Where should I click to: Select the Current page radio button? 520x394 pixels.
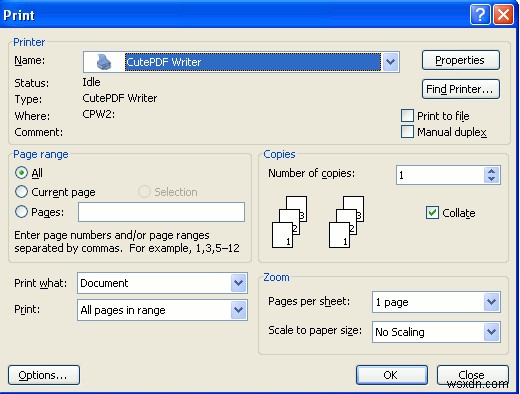pyautogui.click(x=21, y=192)
